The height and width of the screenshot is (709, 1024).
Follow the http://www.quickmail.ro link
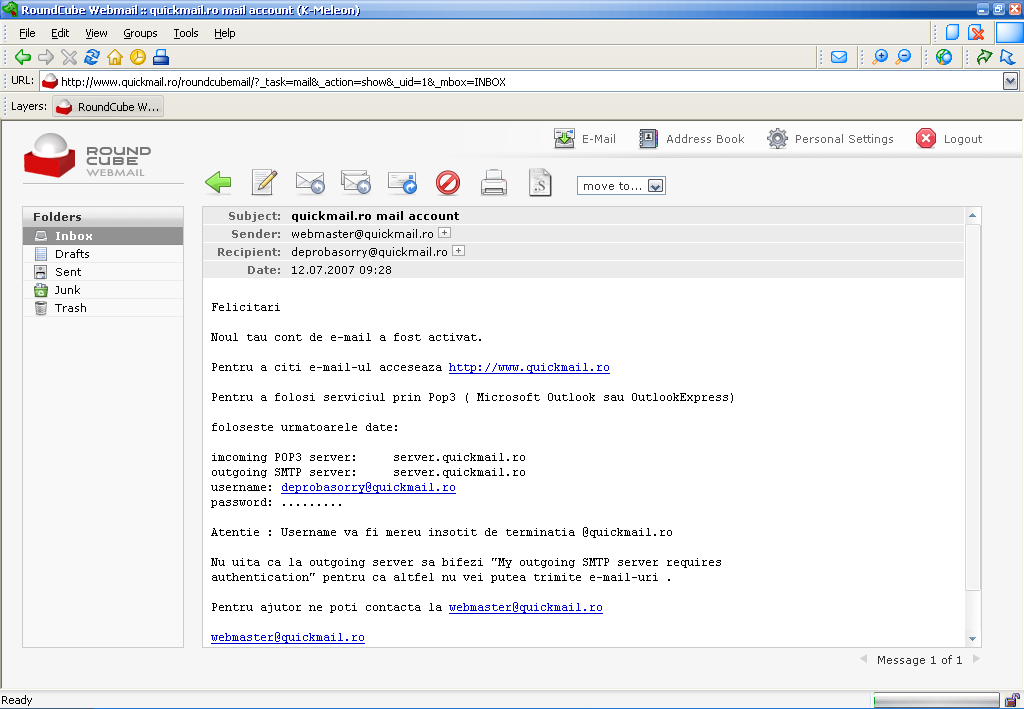pyautogui.click(x=529, y=368)
